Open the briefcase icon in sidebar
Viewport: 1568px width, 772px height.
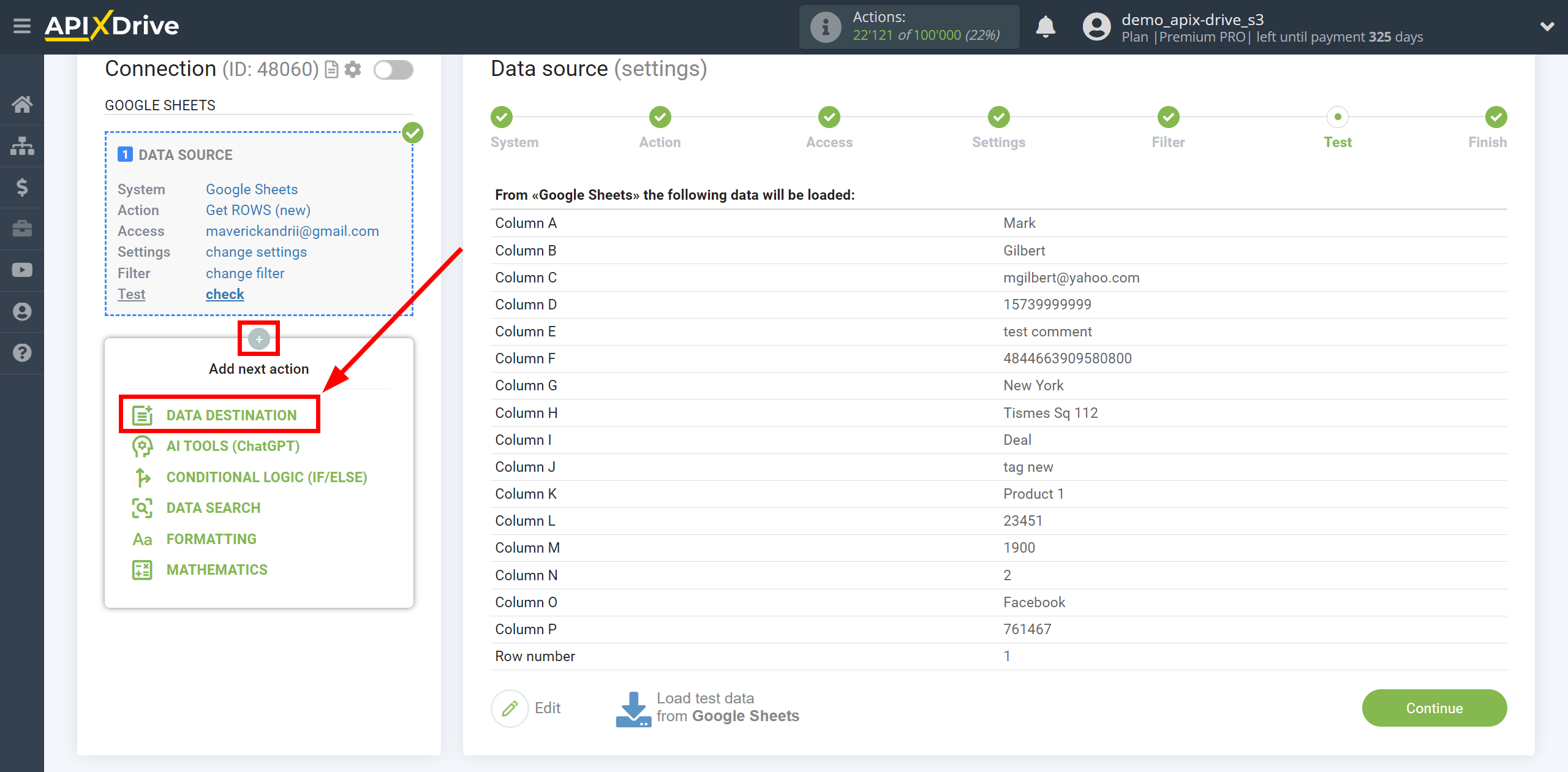click(x=22, y=229)
